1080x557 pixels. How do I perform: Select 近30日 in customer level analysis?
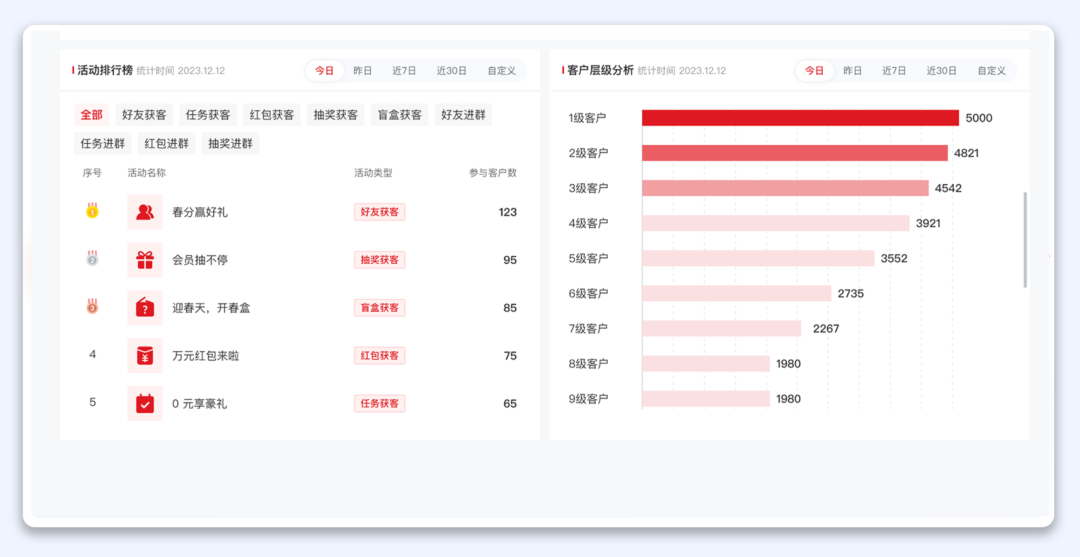tap(941, 71)
